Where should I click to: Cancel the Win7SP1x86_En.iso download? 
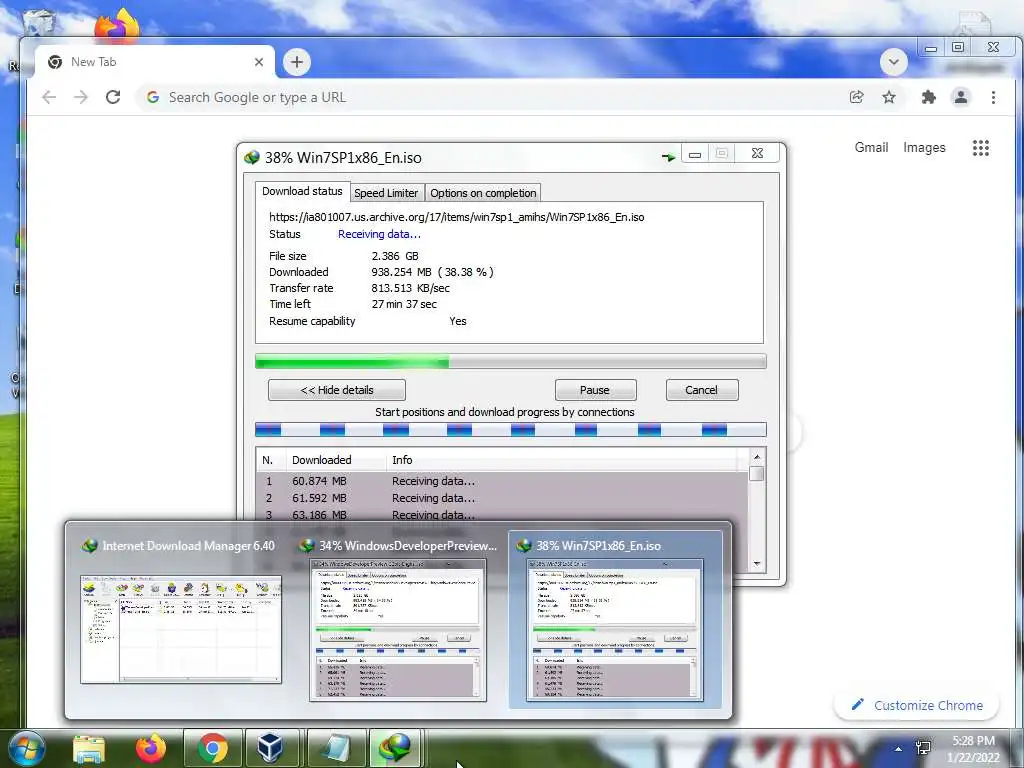pos(701,390)
